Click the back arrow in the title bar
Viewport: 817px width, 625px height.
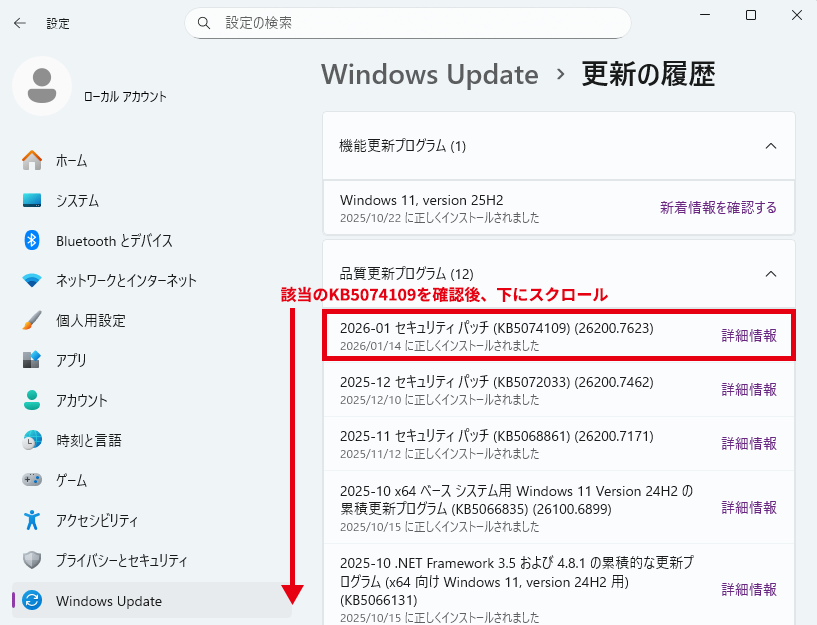(20, 22)
